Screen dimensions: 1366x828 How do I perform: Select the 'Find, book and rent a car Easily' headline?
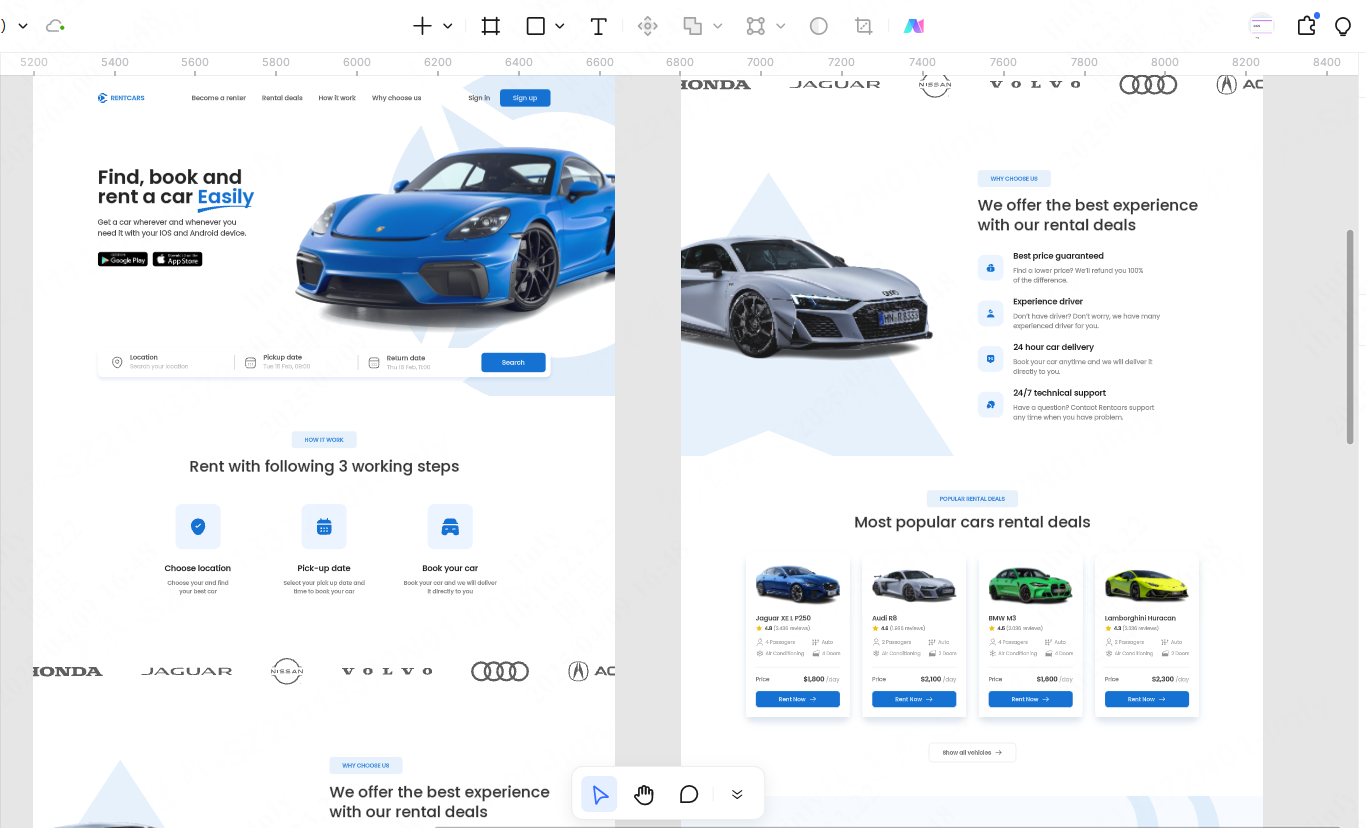(x=175, y=187)
